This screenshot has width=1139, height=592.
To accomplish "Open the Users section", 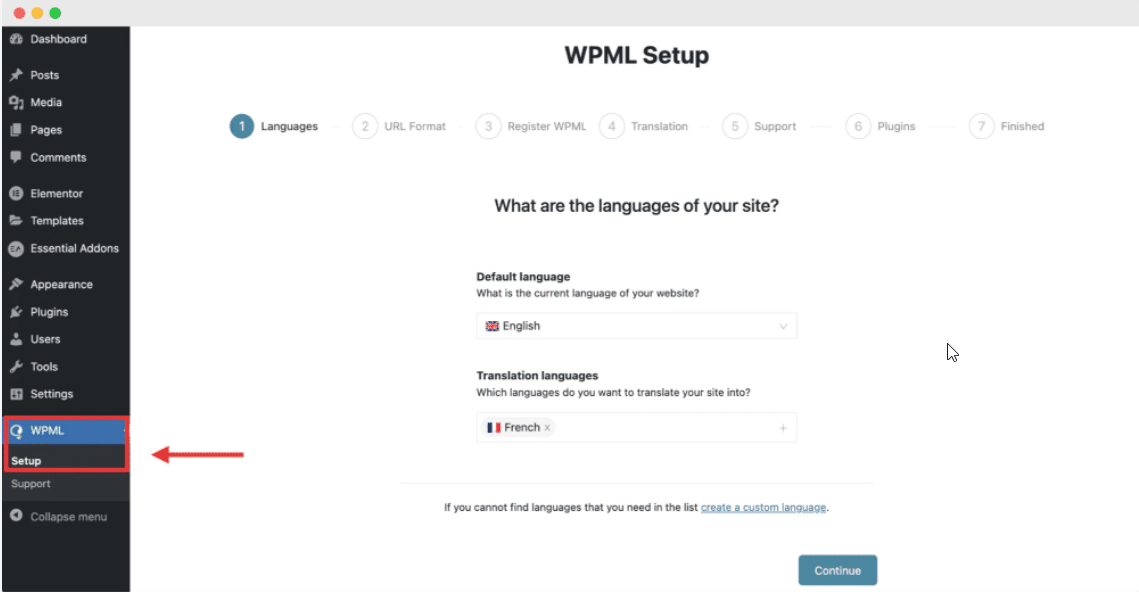I will (16, 339).
